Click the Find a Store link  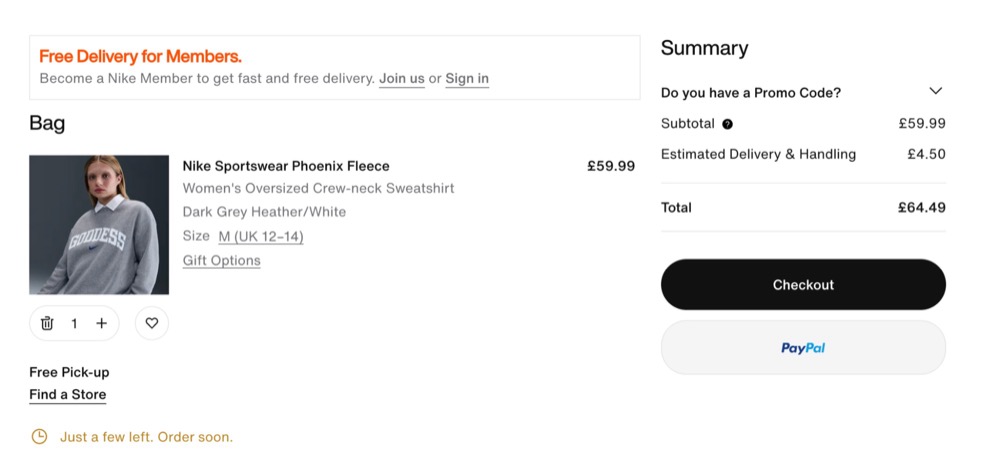pos(68,395)
